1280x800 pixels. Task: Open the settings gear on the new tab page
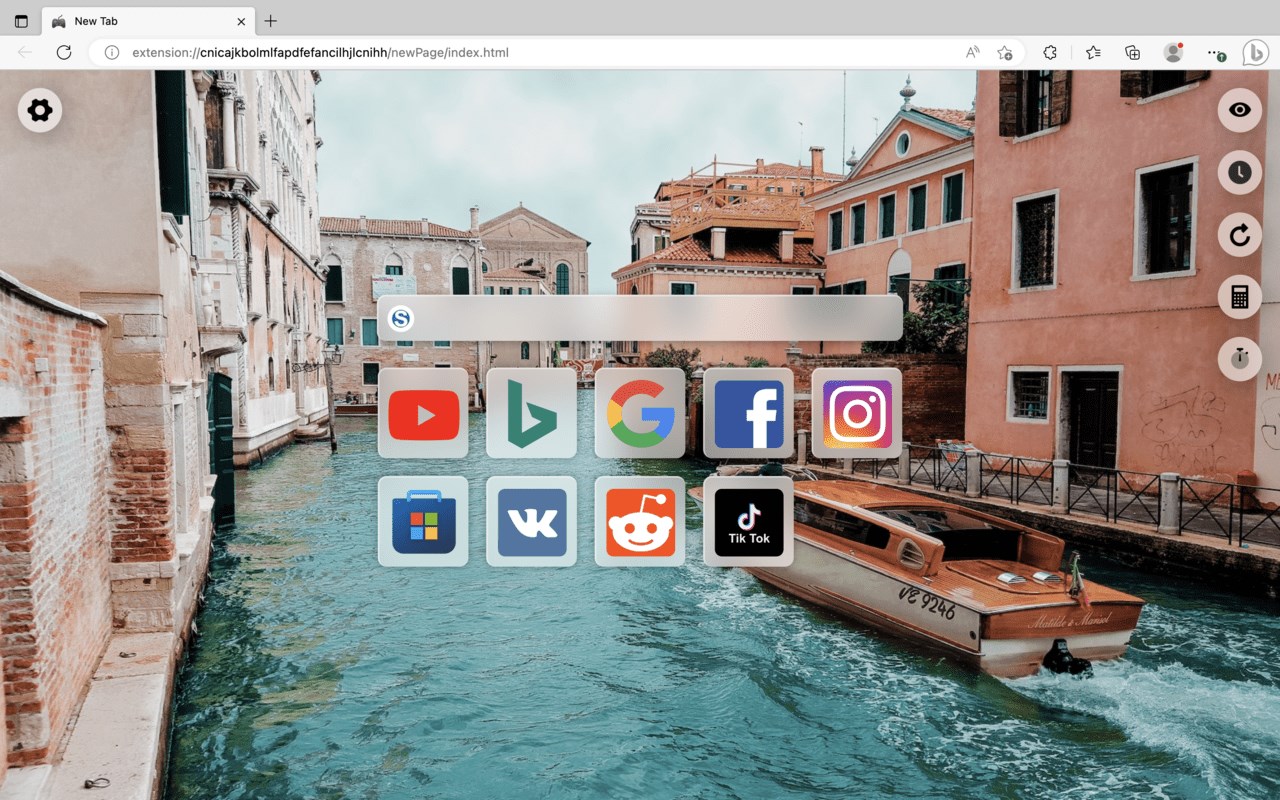coord(40,110)
